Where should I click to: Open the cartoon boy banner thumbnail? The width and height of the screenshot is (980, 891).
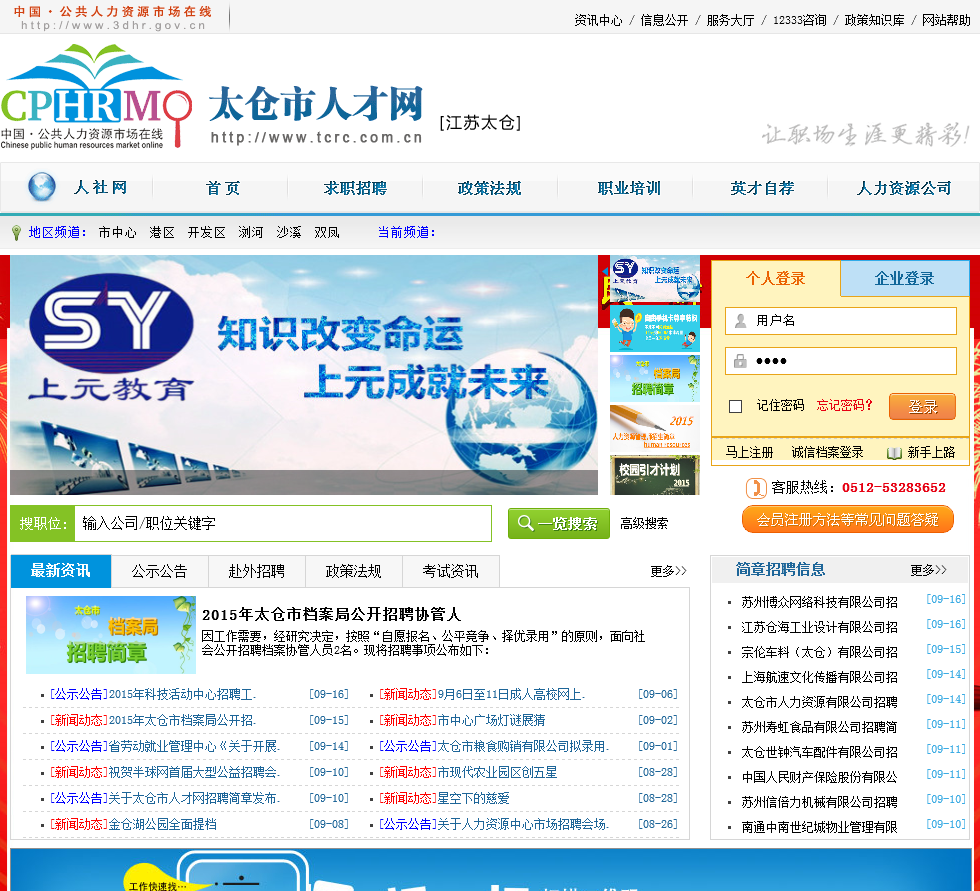[654, 329]
